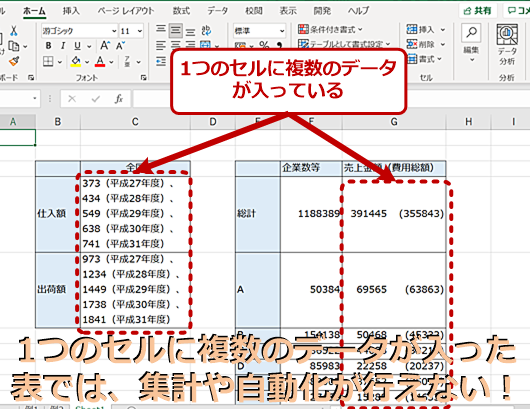Open the font size 11 dropdown
This screenshot has height=409, width=530.
tap(140, 31)
